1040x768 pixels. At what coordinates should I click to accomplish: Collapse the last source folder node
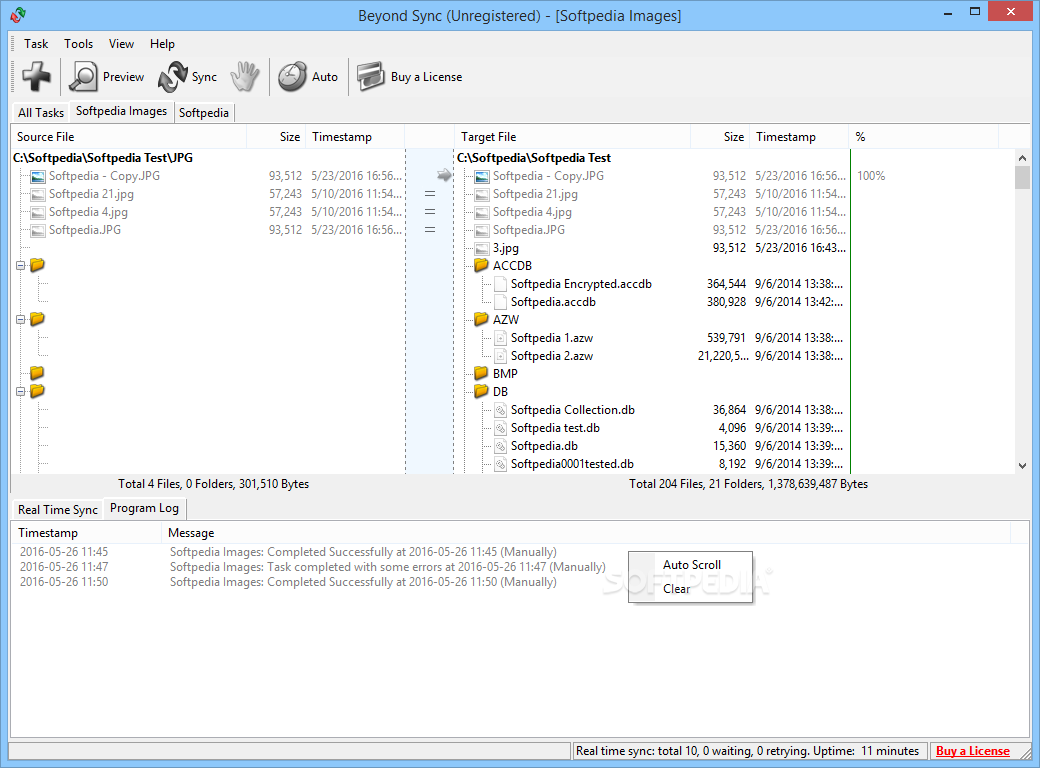pos(21,391)
